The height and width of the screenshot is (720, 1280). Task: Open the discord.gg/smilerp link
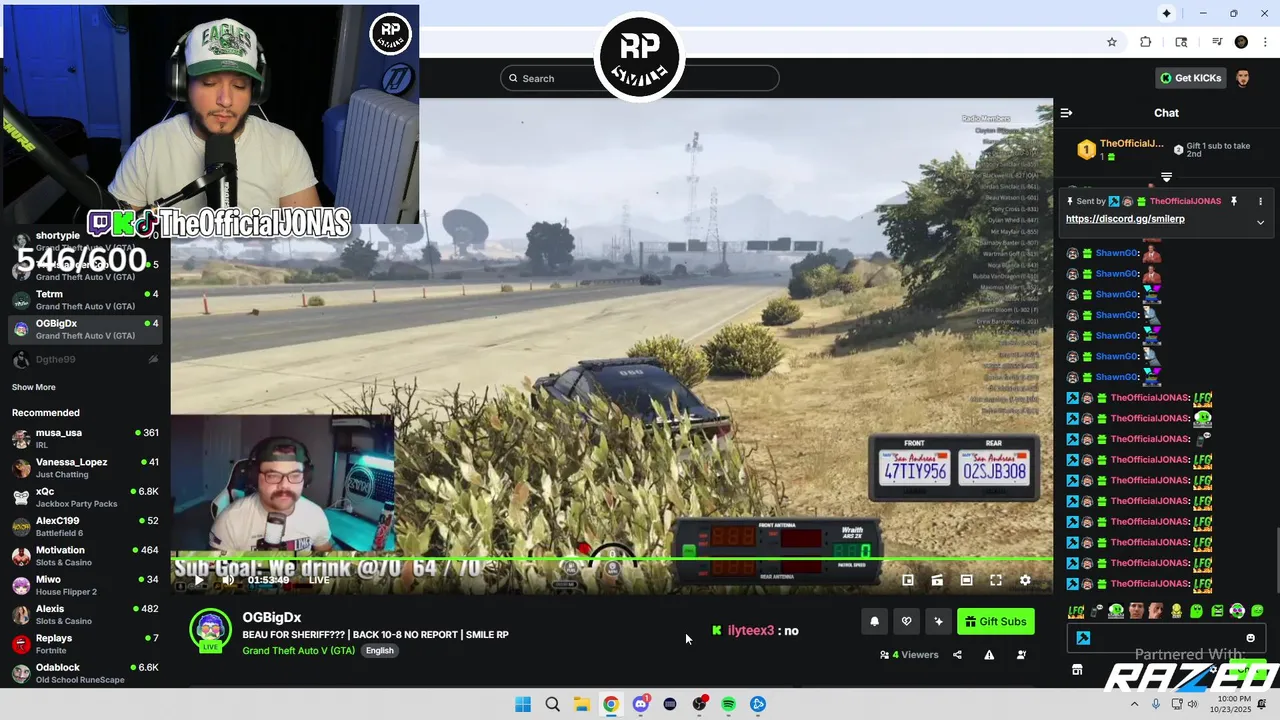pos(1125,219)
